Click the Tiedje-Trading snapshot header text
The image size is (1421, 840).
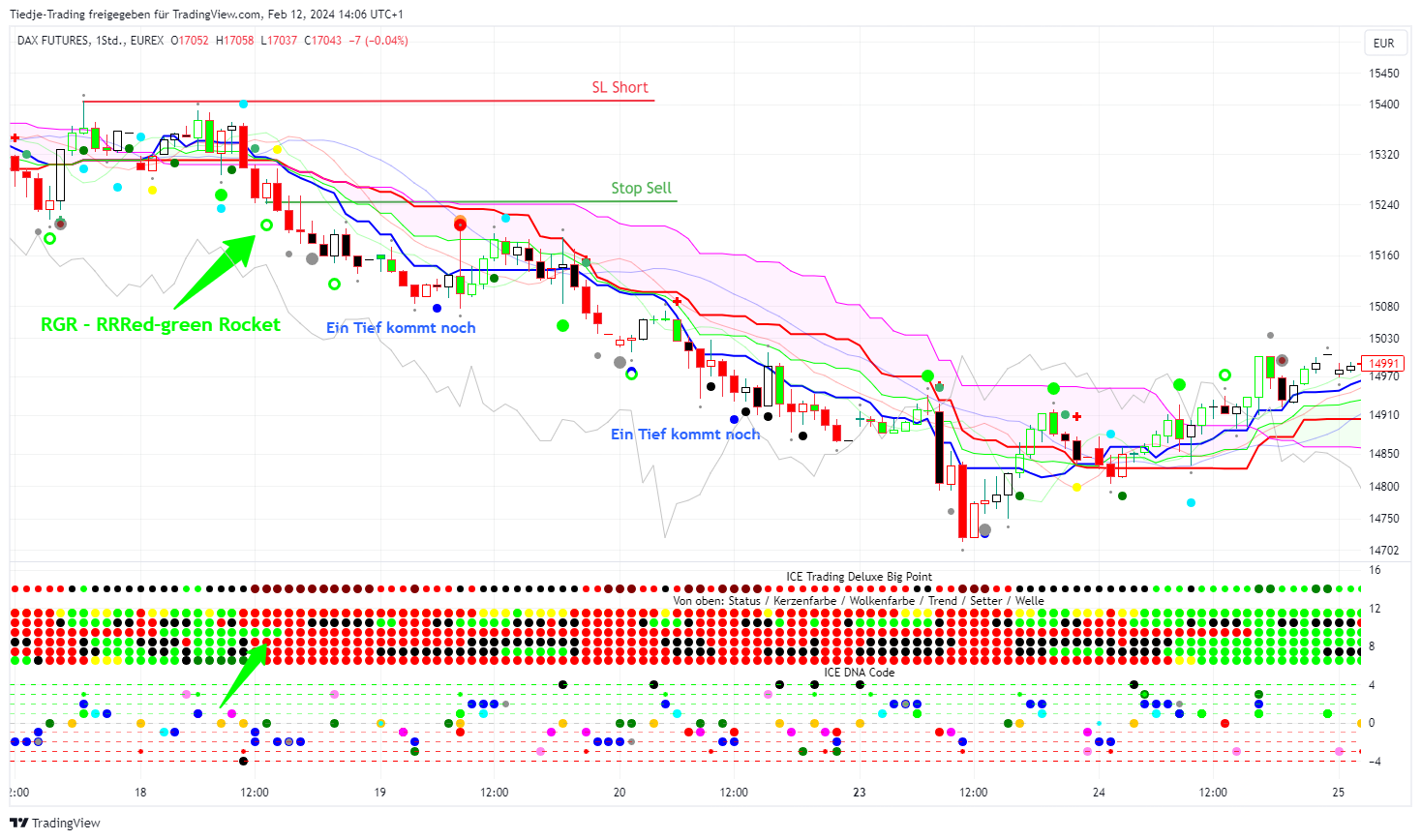(206, 15)
